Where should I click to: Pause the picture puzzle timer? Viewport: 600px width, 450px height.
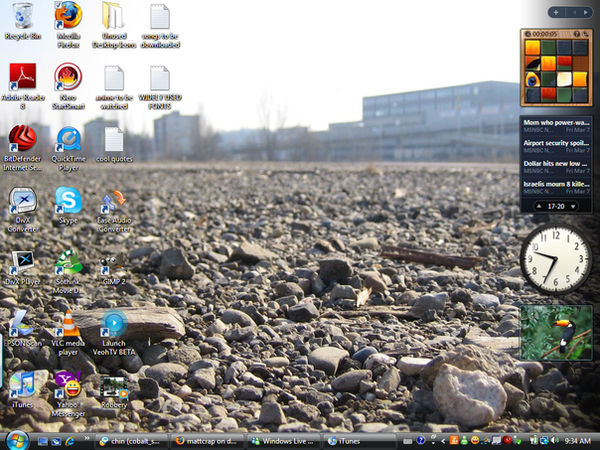point(528,34)
